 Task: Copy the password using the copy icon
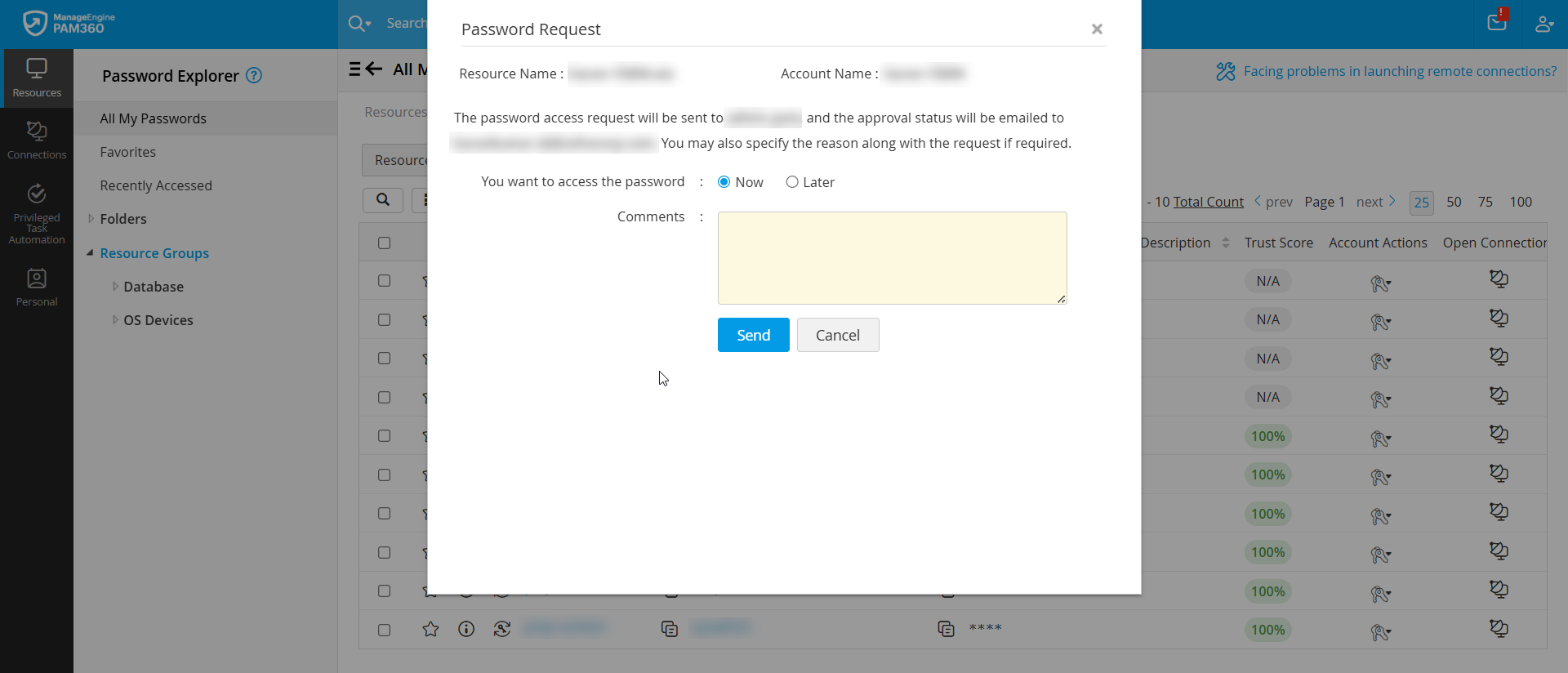947,629
